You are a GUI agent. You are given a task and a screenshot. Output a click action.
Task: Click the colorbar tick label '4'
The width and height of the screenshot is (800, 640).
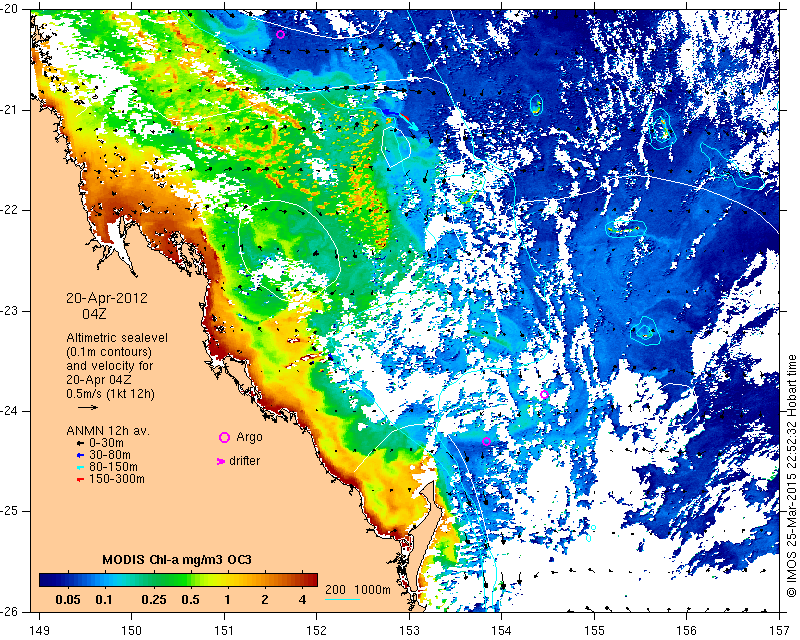(302, 600)
